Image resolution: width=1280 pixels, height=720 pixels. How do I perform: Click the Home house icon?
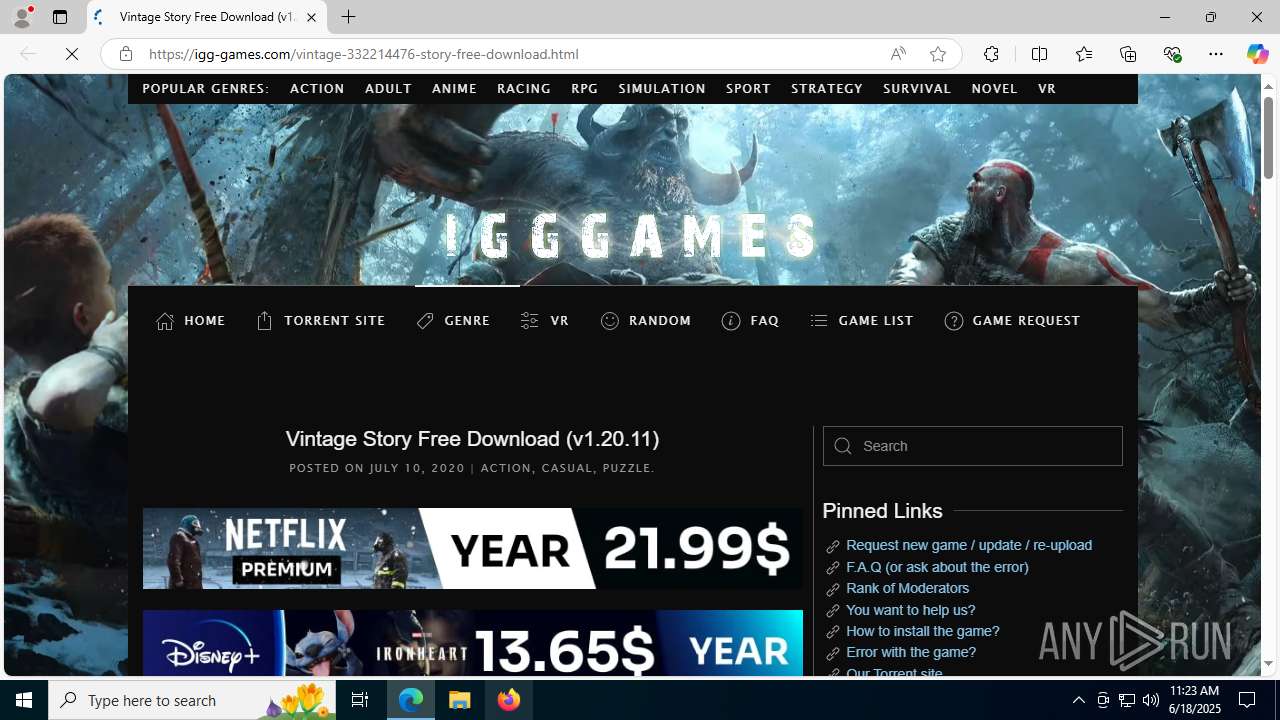tap(165, 321)
